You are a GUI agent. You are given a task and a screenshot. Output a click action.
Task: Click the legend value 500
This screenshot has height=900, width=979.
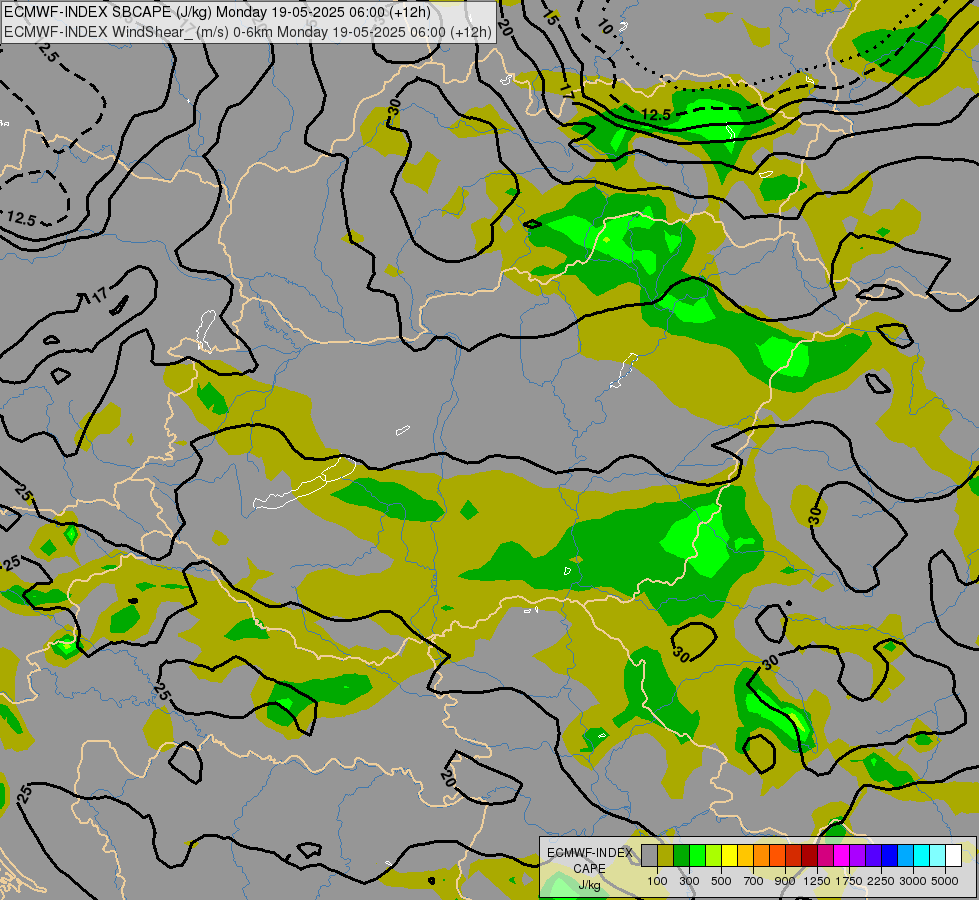[721, 881]
